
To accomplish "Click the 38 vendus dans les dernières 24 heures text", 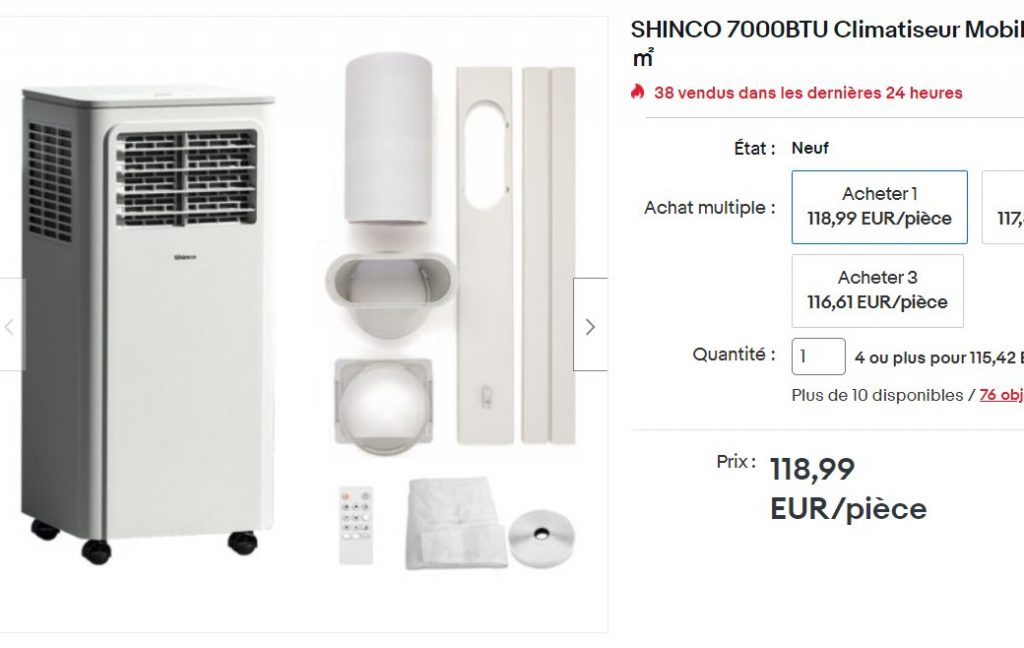I will point(808,93).
